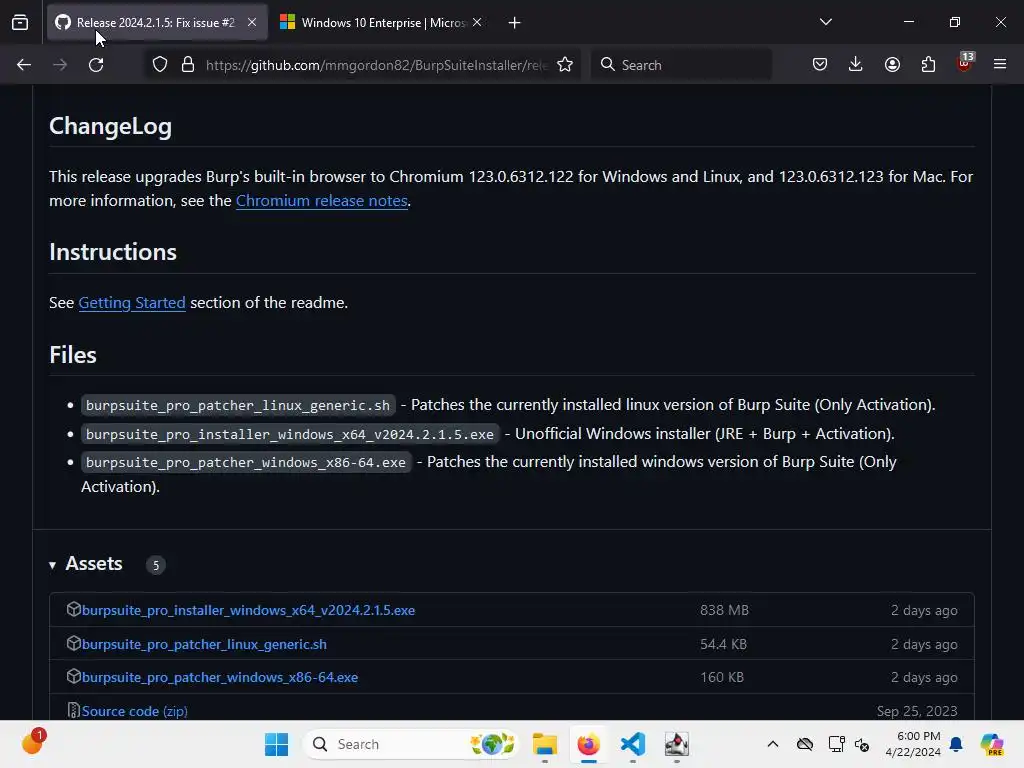Click burpsuite_pro_patcher_linux_generic.sh code text in Files
This screenshot has height=768, width=1024.
(238, 405)
